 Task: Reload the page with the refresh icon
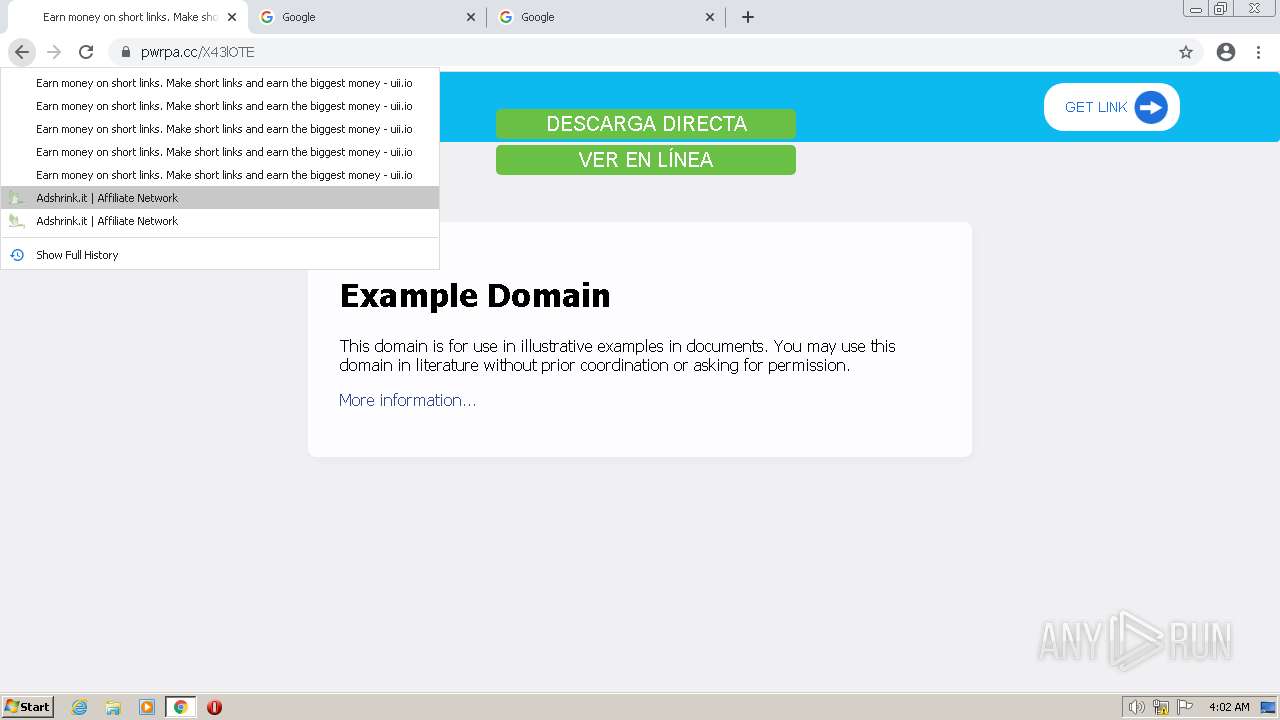pos(86,52)
